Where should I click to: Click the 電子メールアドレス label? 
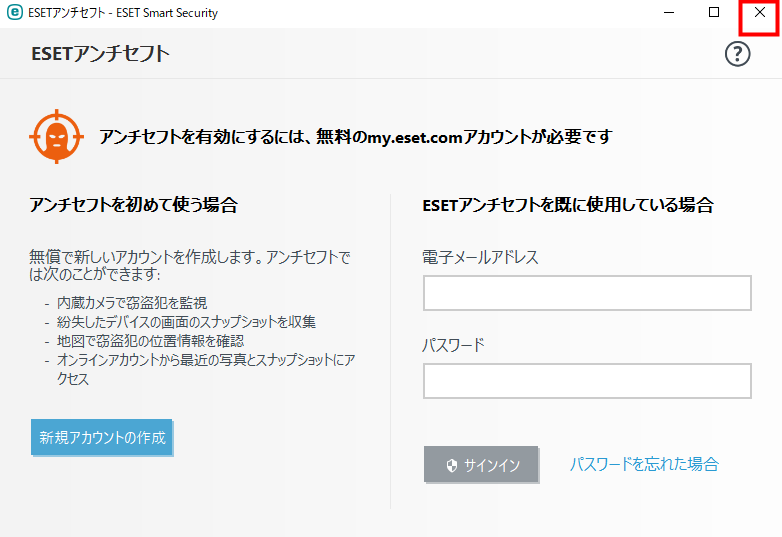tap(480, 257)
